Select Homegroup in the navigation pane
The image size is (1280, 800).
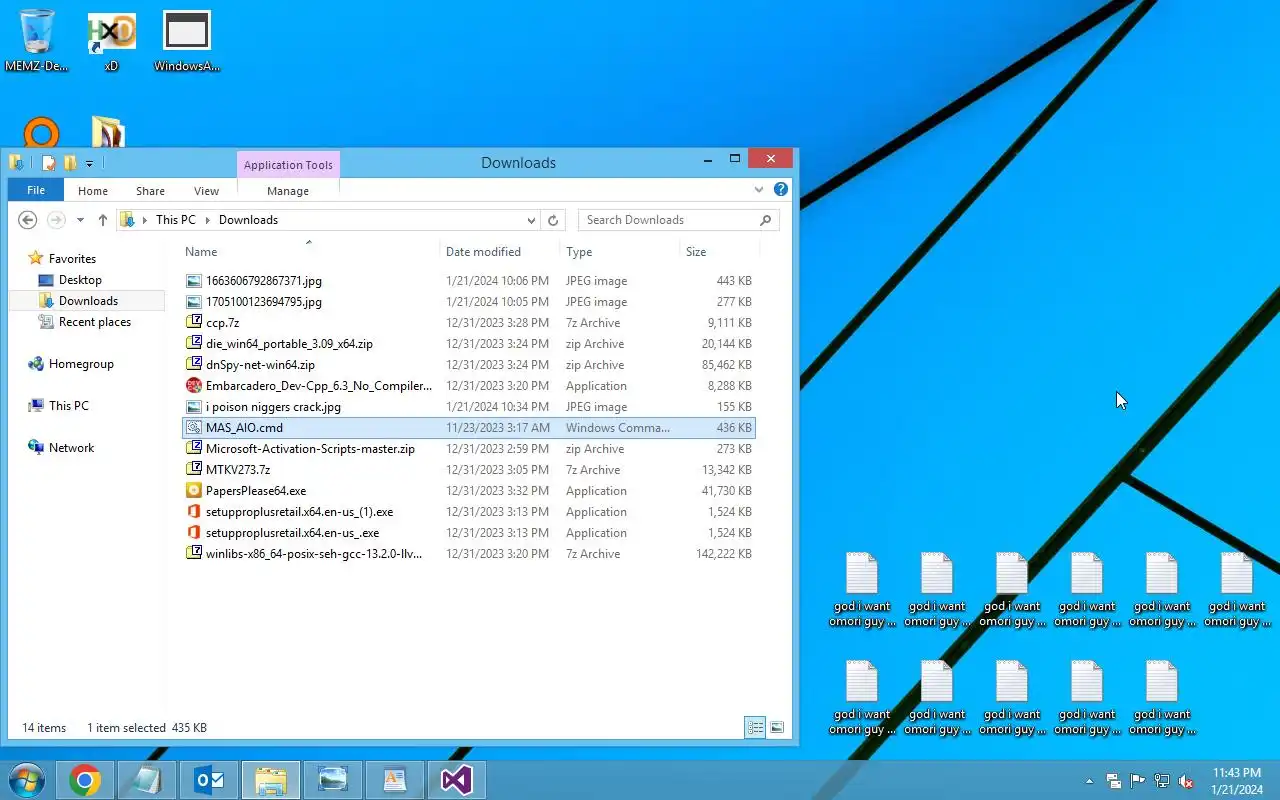(x=81, y=364)
